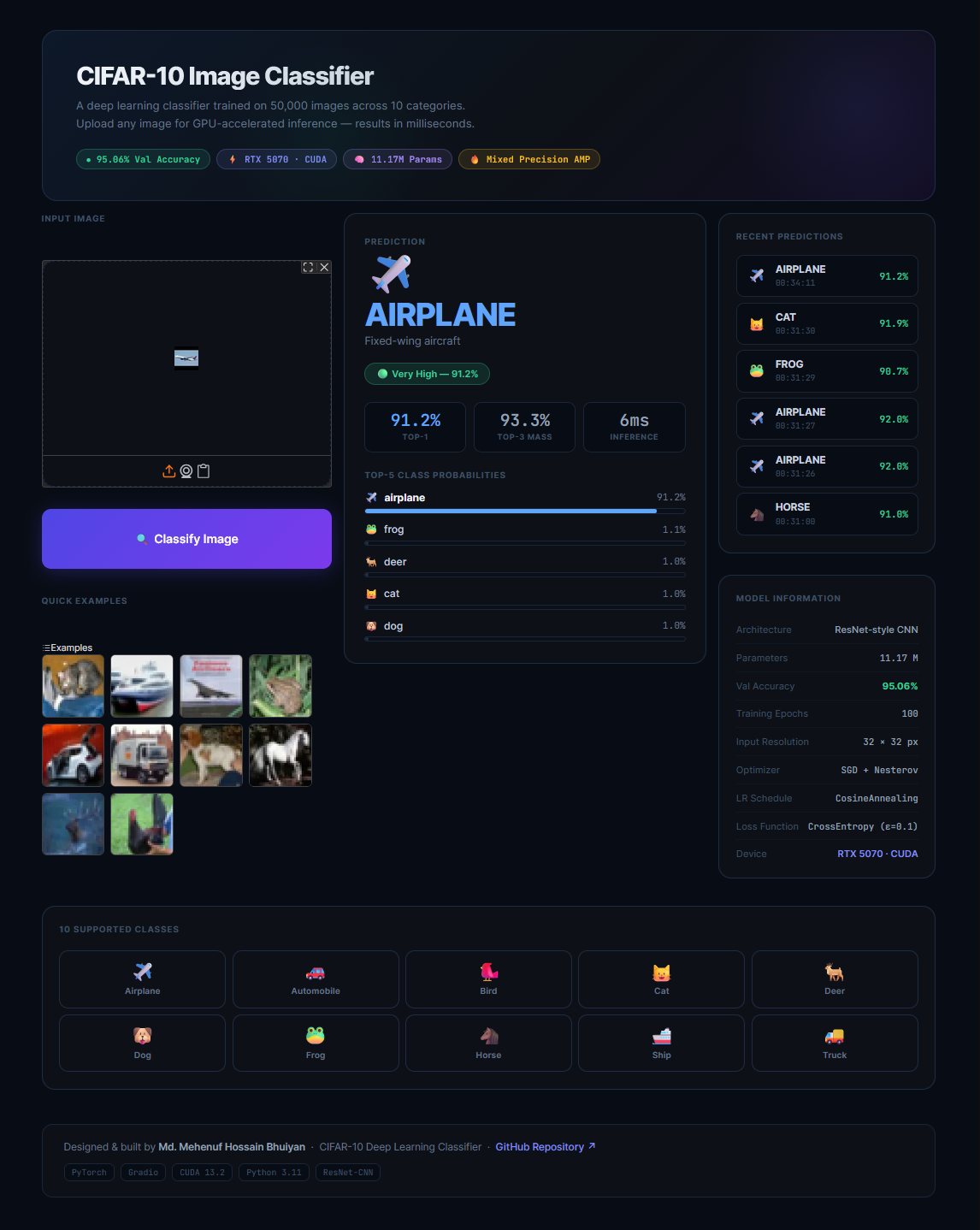Click the PyTorch footer tag
980x1230 pixels.
pyautogui.click(x=89, y=1172)
